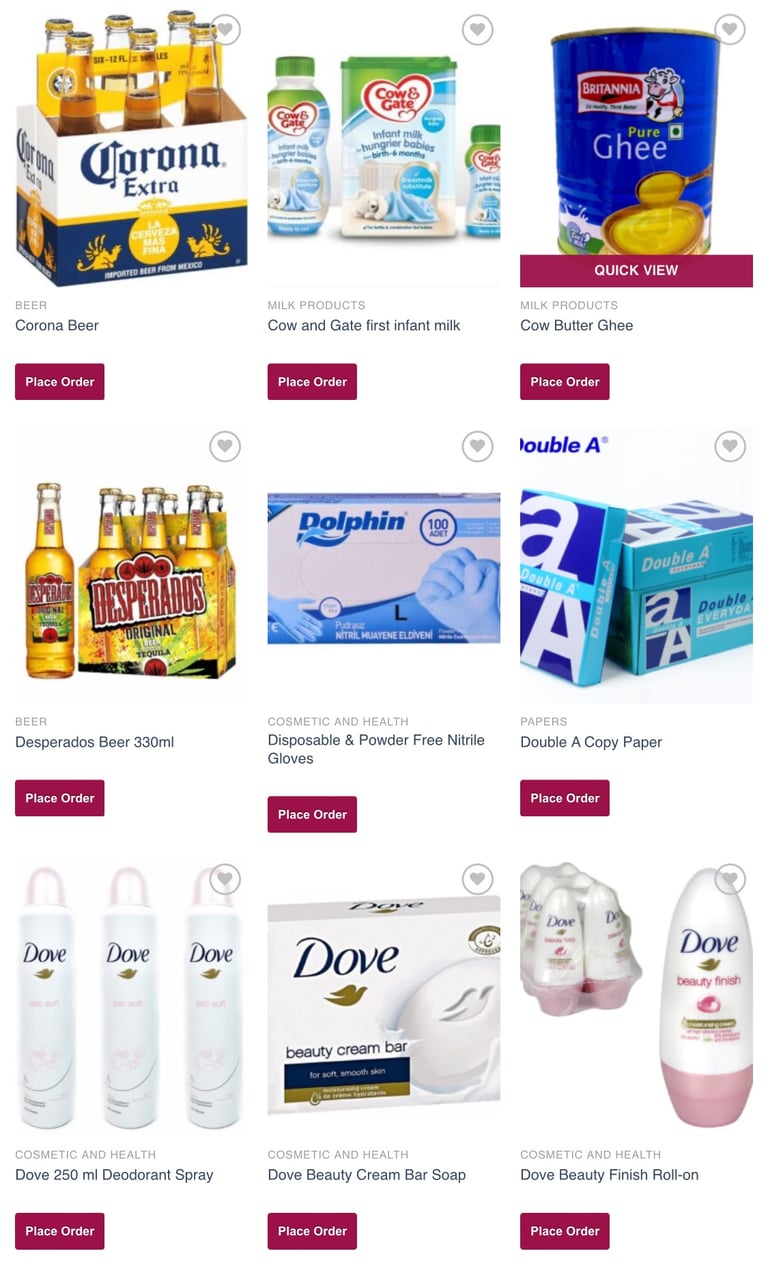The image size is (768, 1262).
Task: Open Dove Beauty Cream Bar Soap link
Action: [367, 1175]
